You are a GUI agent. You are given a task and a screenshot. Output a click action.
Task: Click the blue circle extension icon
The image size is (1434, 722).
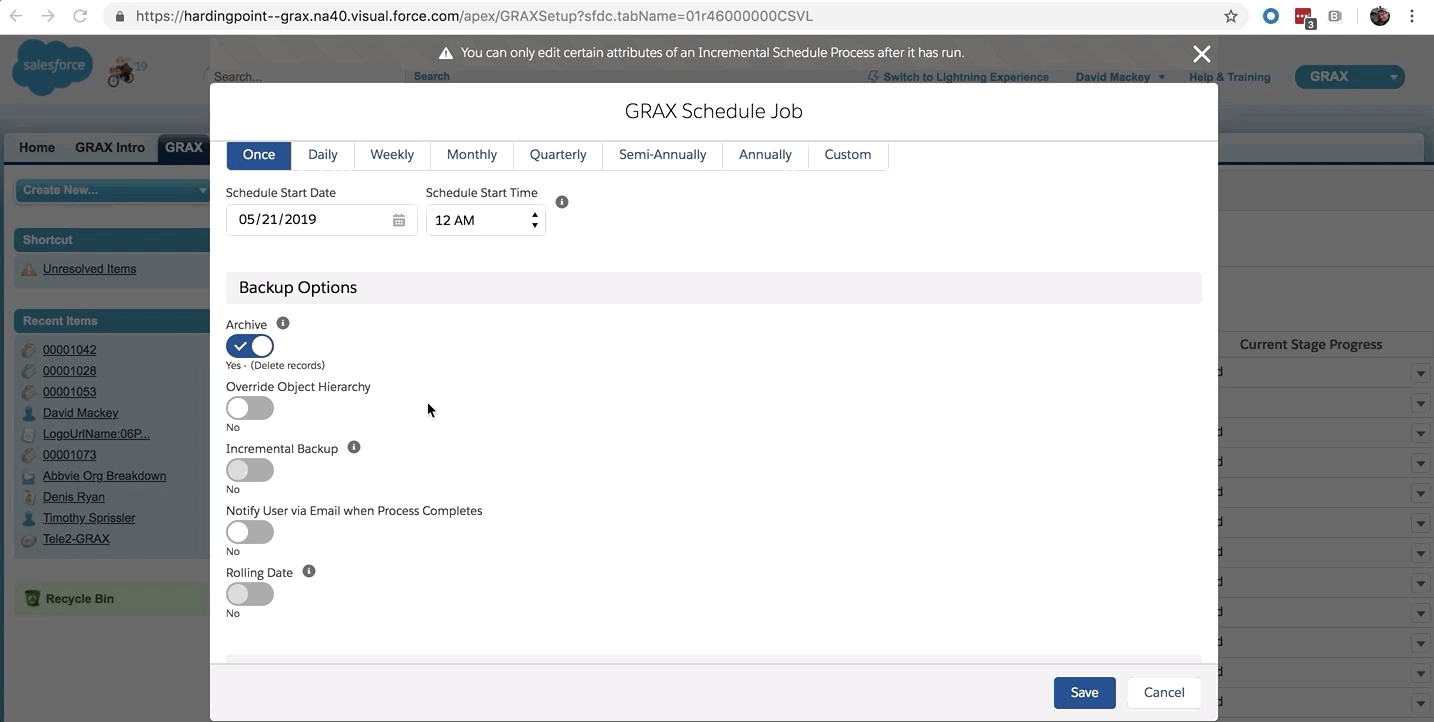(1271, 16)
